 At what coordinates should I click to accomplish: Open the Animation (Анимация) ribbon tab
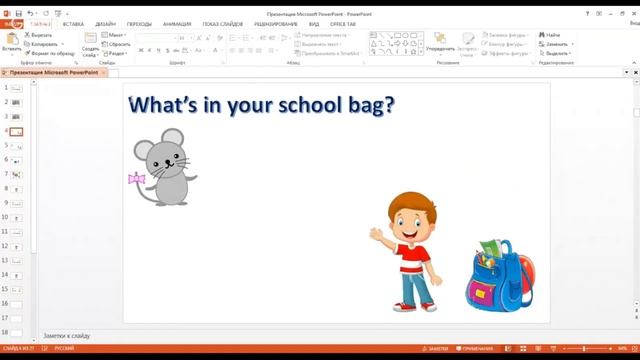point(177,24)
